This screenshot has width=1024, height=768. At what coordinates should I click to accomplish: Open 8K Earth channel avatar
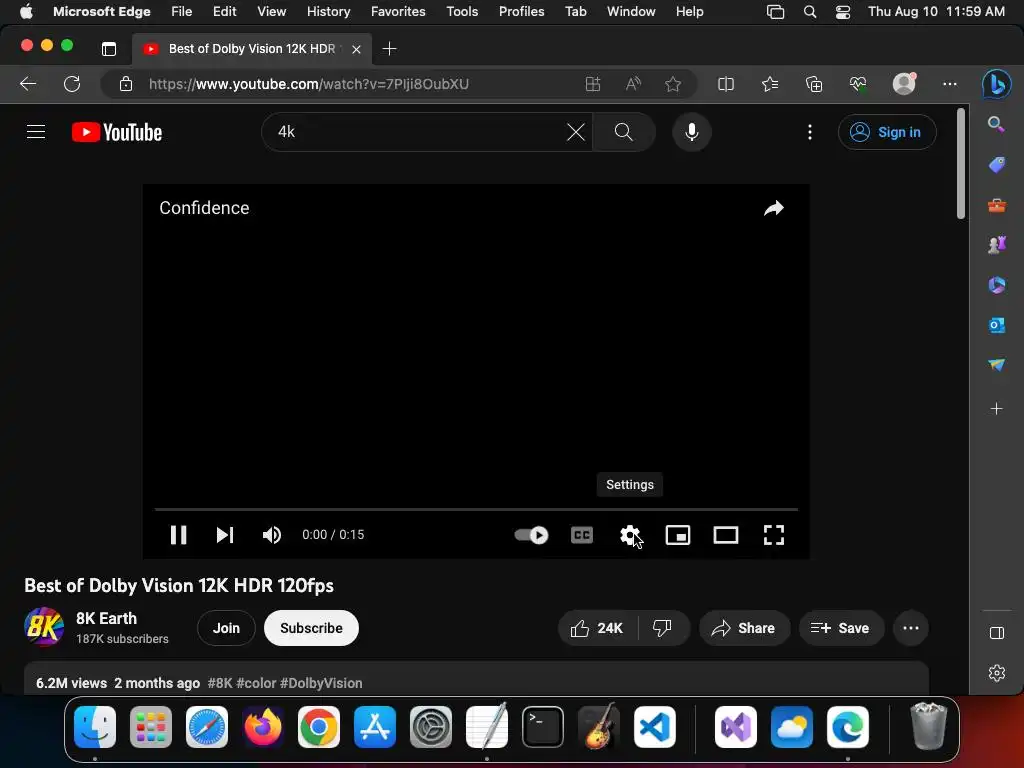(44, 627)
